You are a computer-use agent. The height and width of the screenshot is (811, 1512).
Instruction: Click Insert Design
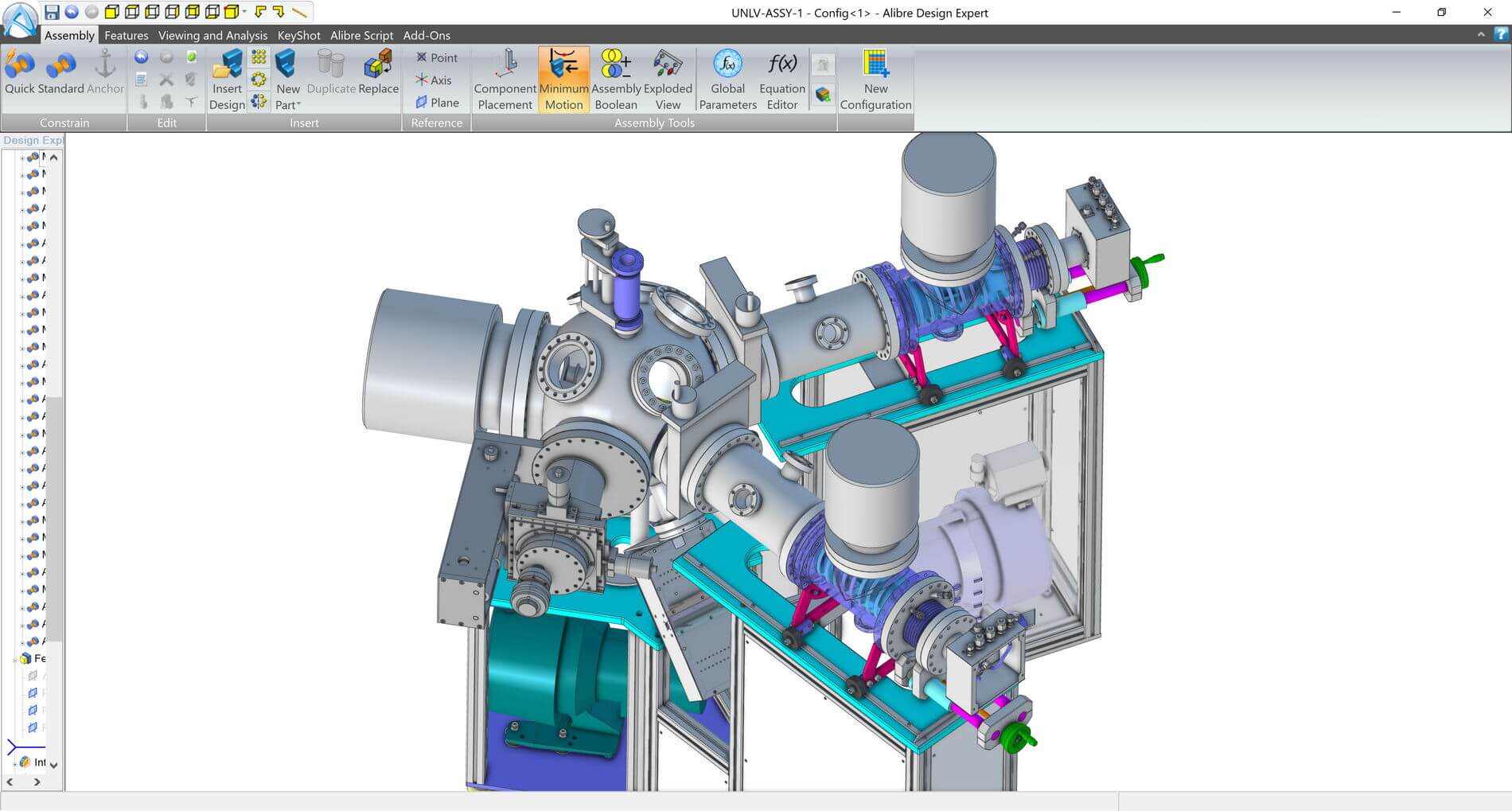pyautogui.click(x=227, y=80)
